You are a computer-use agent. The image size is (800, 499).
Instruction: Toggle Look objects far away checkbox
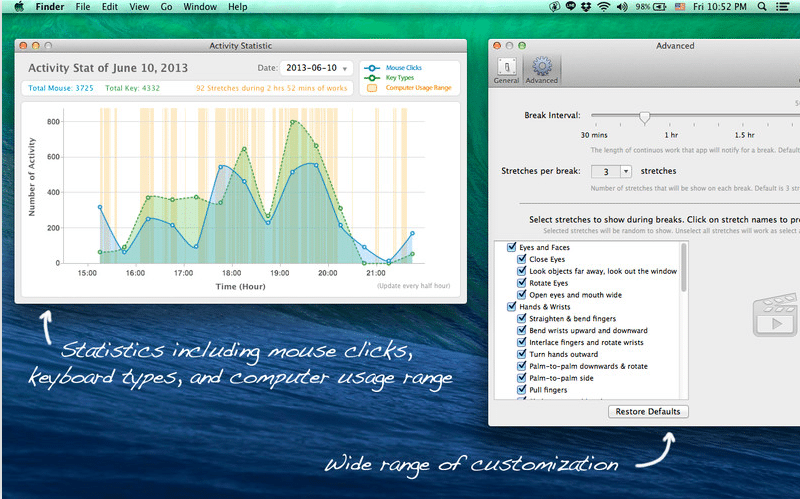pyautogui.click(x=521, y=271)
